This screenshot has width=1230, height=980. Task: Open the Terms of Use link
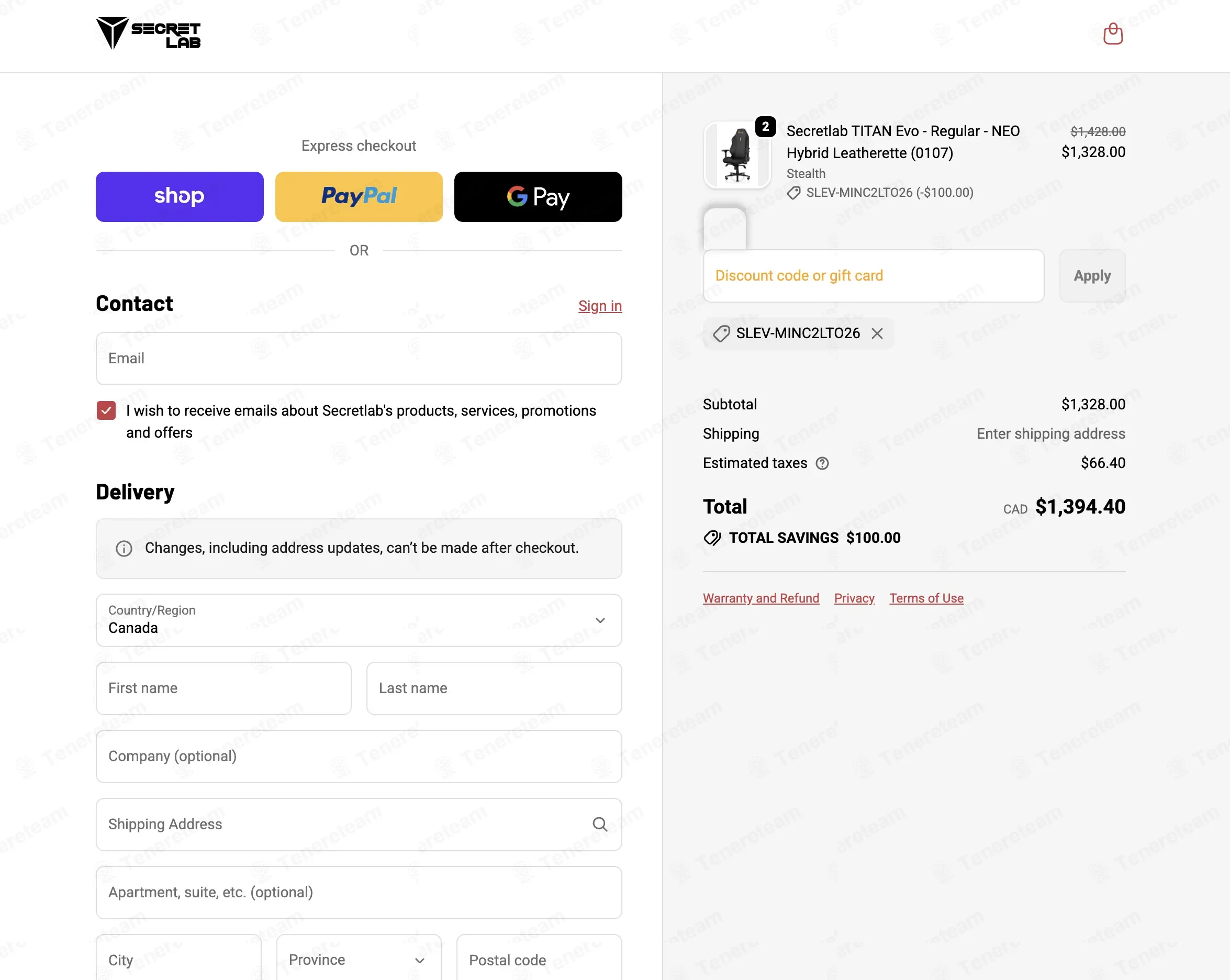coord(926,598)
